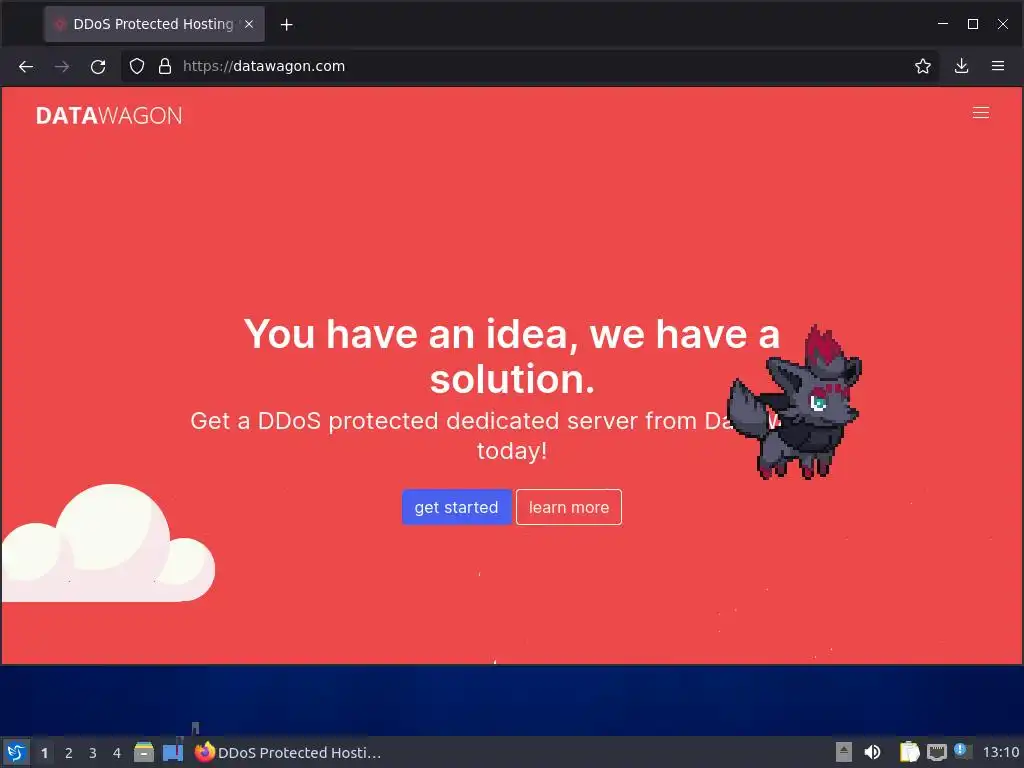This screenshot has height=768, width=1024.
Task: Click the DATAWAGON logo
Action: pos(109,116)
